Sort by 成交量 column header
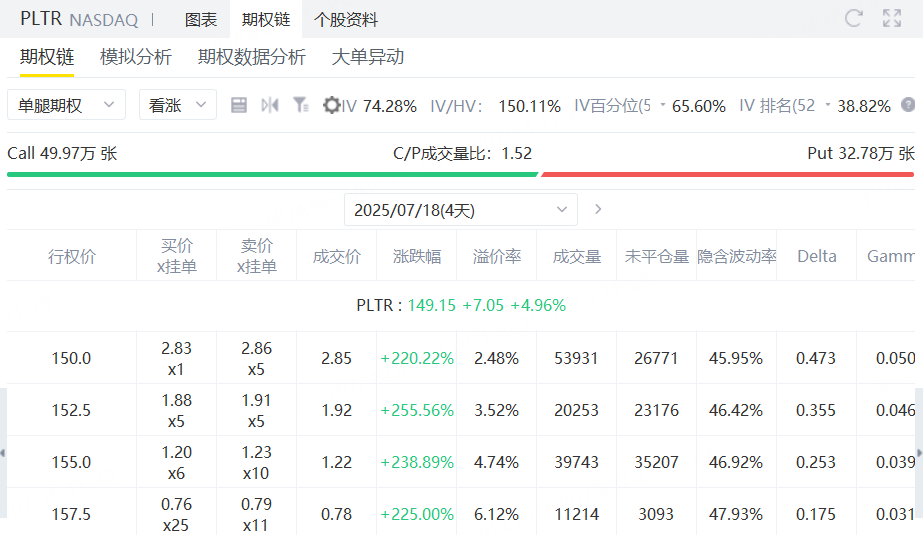Image resolution: width=923 pixels, height=535 pixels. click(x=577, y=256)
